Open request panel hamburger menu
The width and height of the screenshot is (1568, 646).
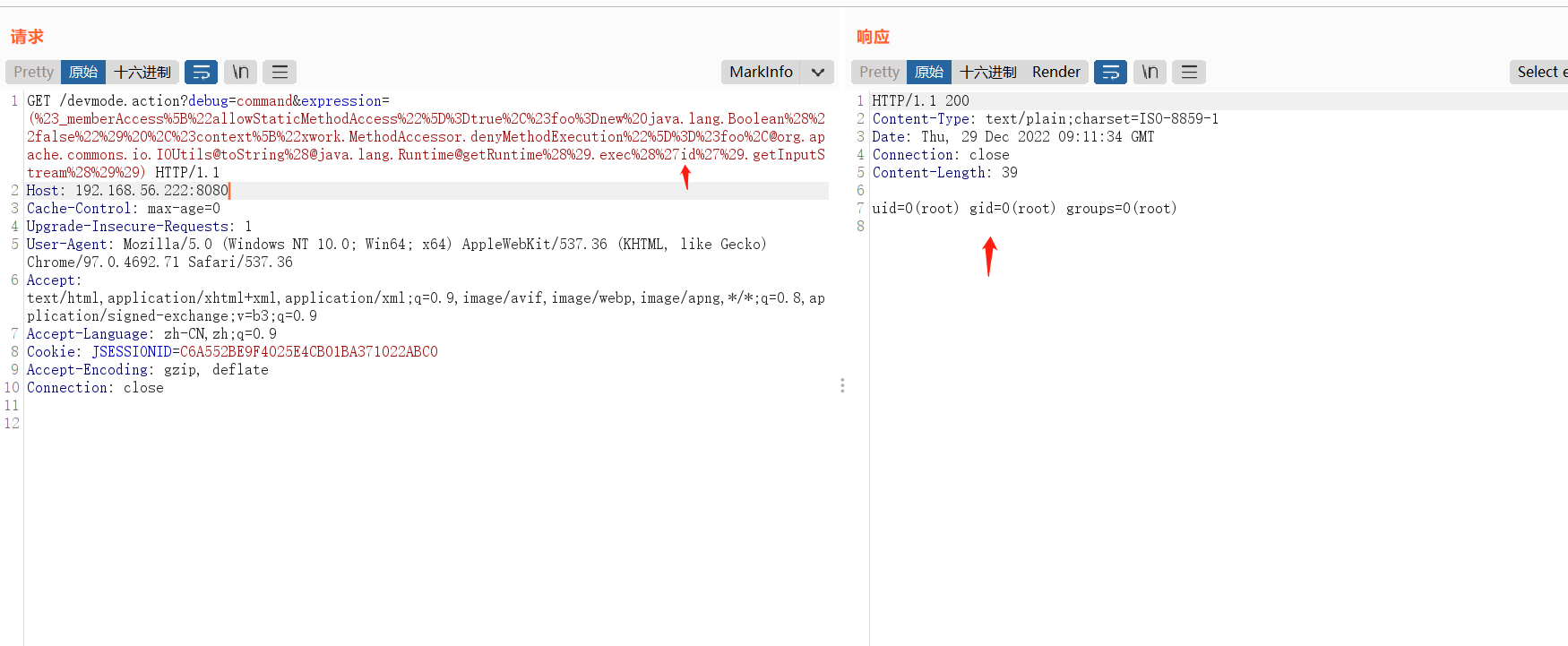[280, 72]
